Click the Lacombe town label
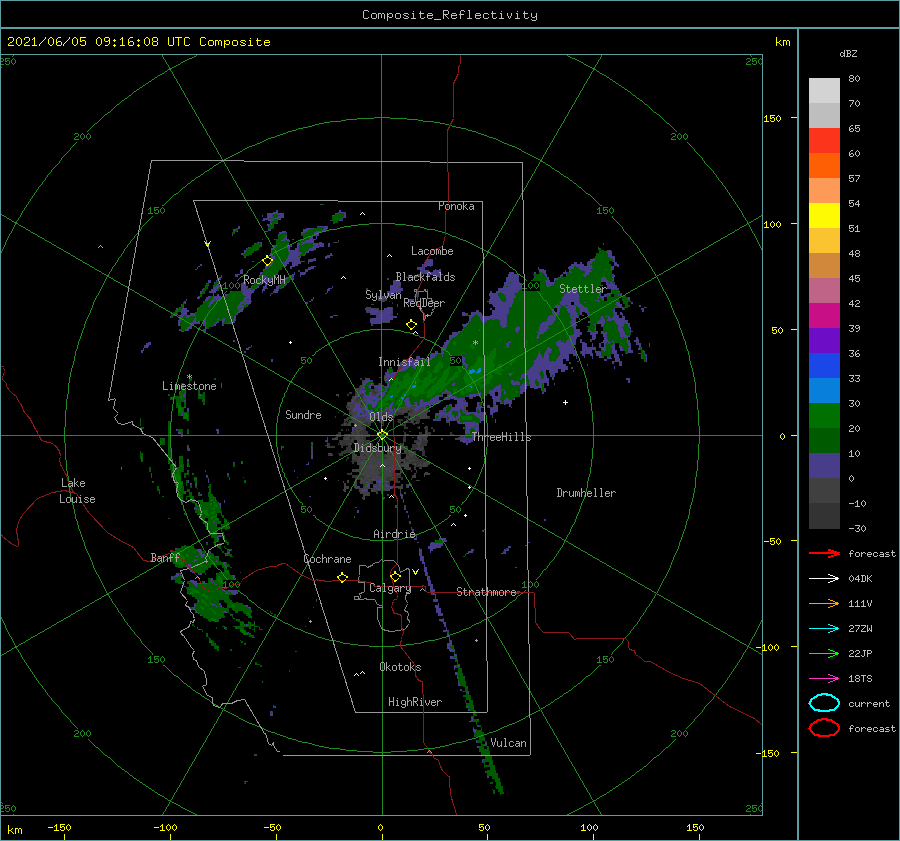This screenshot has height=841, width=900. point(432,251)
